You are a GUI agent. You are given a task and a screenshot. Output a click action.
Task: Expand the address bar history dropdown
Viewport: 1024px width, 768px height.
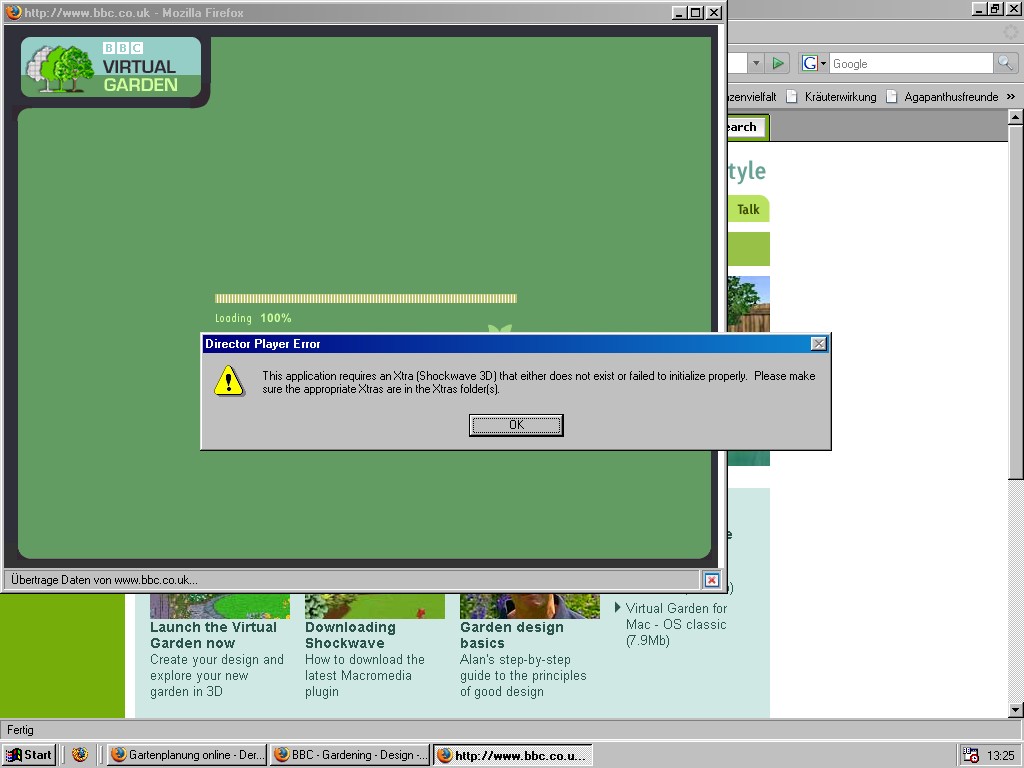(756, 63)
